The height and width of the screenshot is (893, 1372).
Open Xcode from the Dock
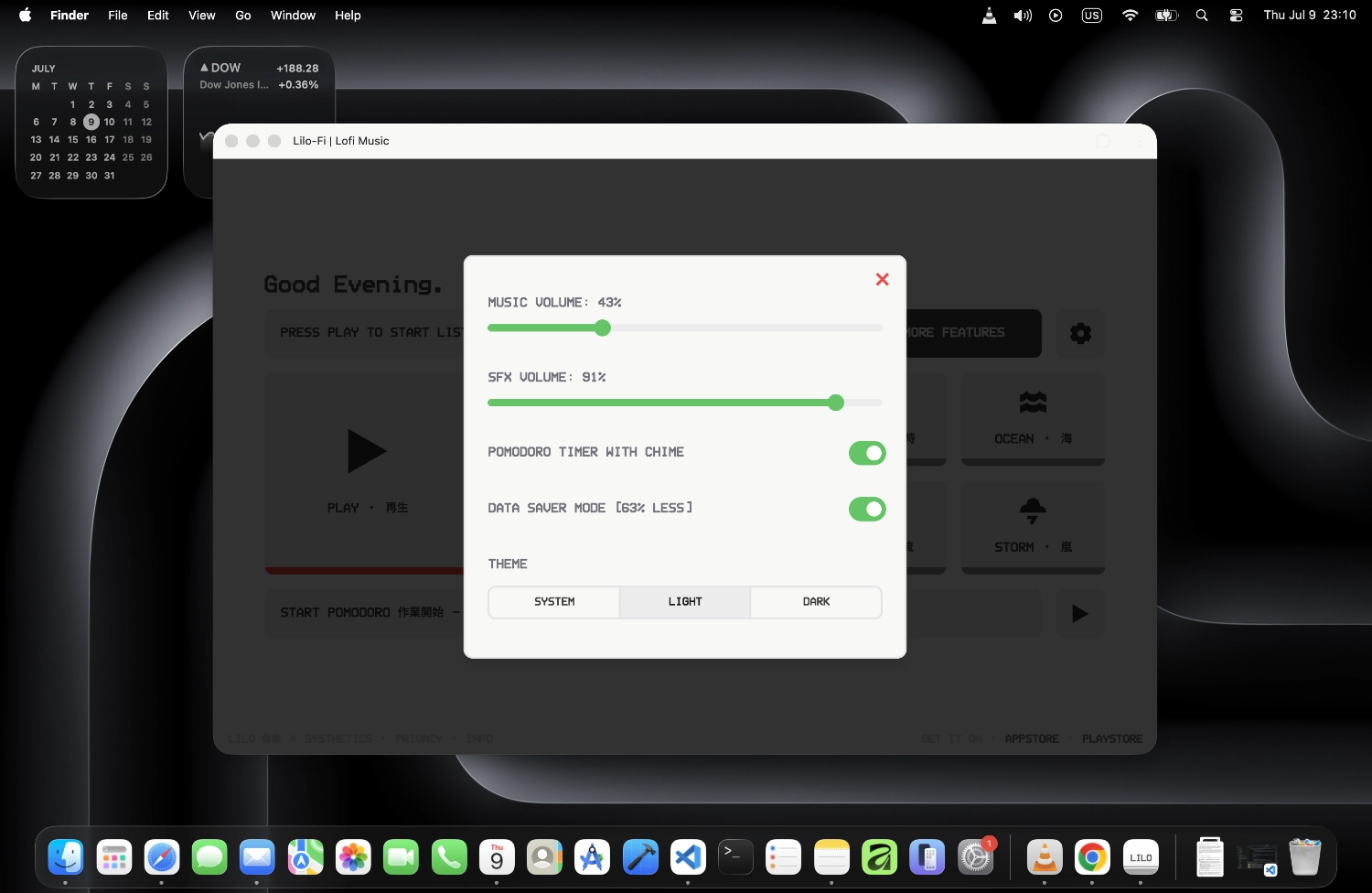(640, 857)
